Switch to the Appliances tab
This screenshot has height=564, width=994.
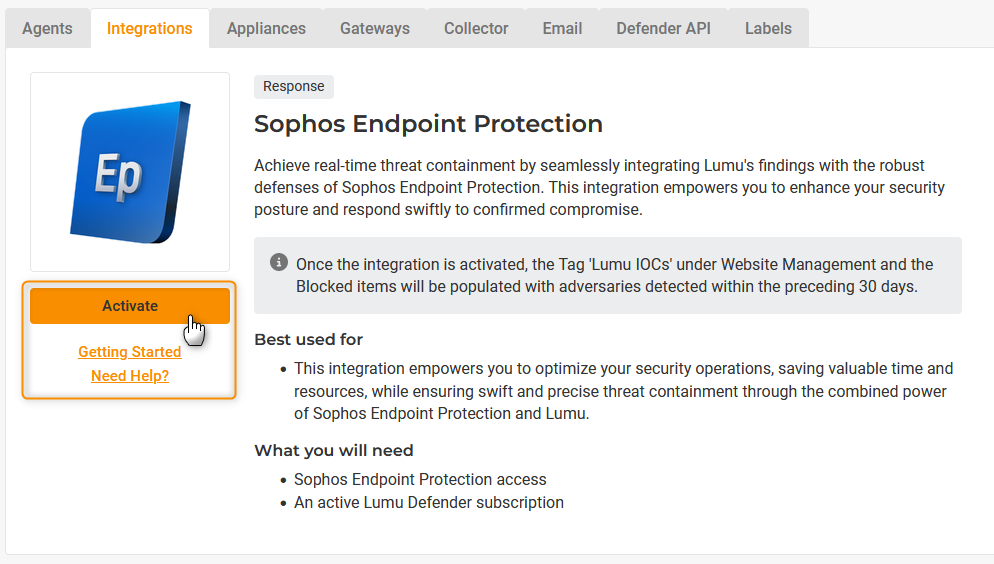(x=266, y=28)
